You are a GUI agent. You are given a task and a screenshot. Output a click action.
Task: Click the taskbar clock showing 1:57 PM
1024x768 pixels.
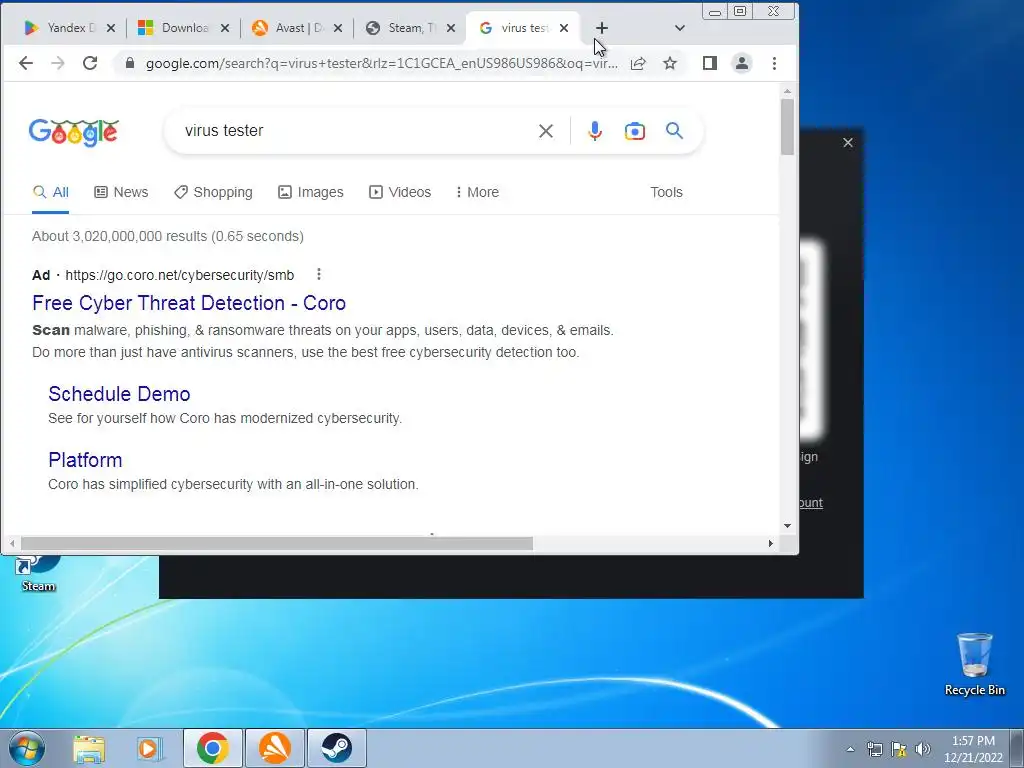coord(973,749)
